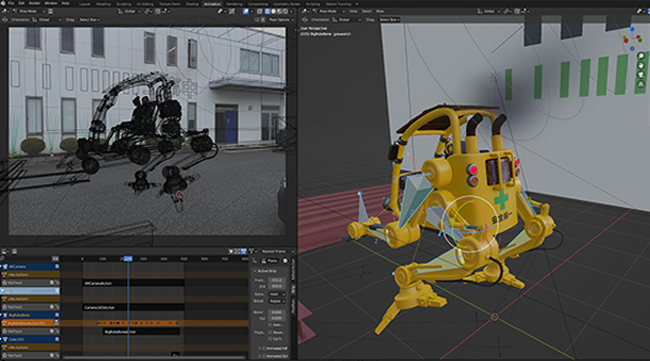Open the File menu
Image resolution: width=650 pixels, height=361 pixels.
coord(11,3)
